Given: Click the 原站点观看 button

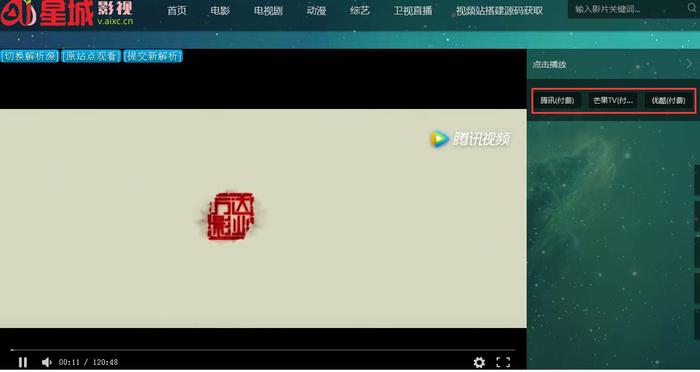Looking at the screenshot, I should click(91, 56).
